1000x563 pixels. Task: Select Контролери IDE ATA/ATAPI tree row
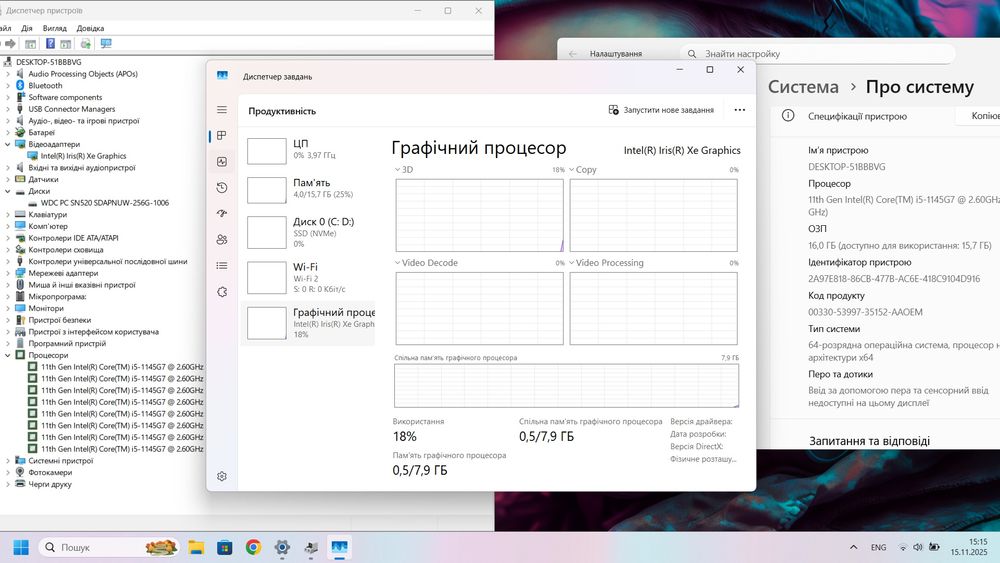73,238
